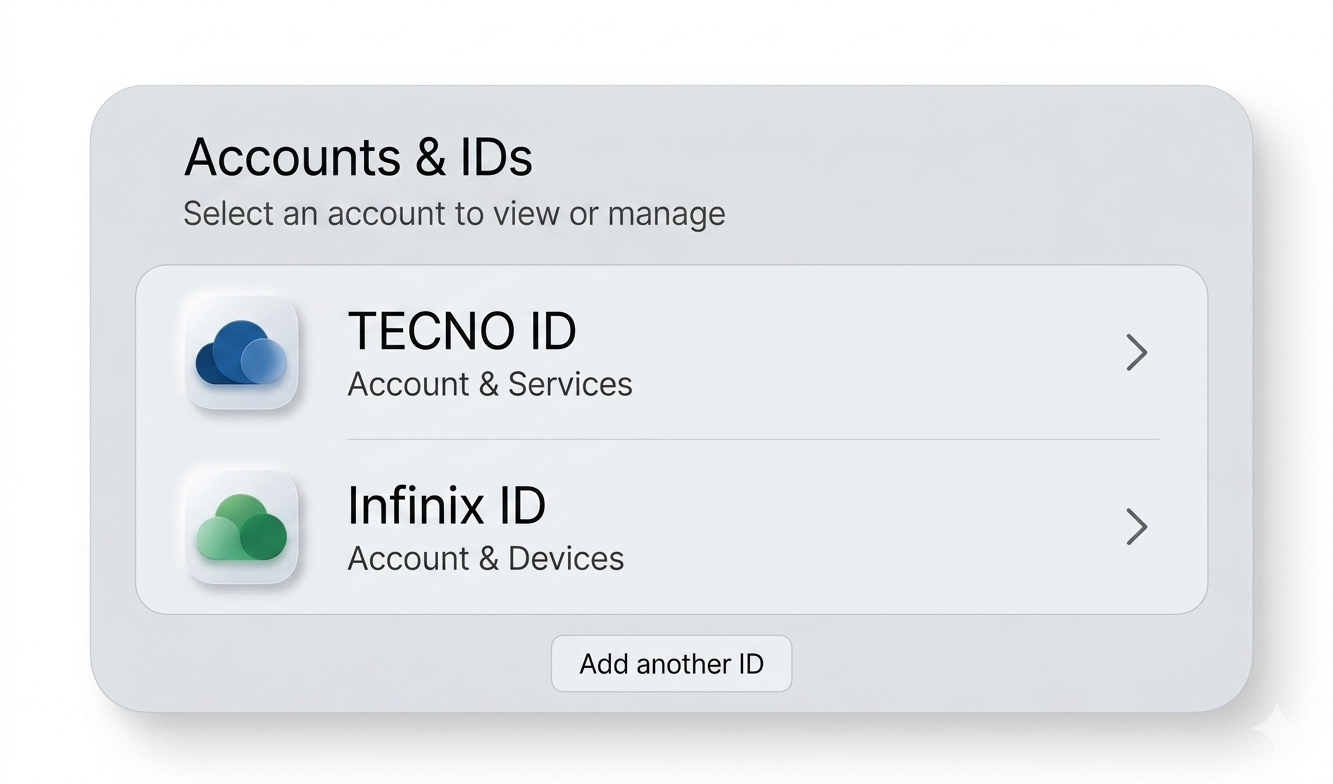Image resolution: width=1333 pixels, height=784 pixels.
Task: Expand the TECNO ID row chevron
Action: pyautogui.click(x=1136, y=352)
